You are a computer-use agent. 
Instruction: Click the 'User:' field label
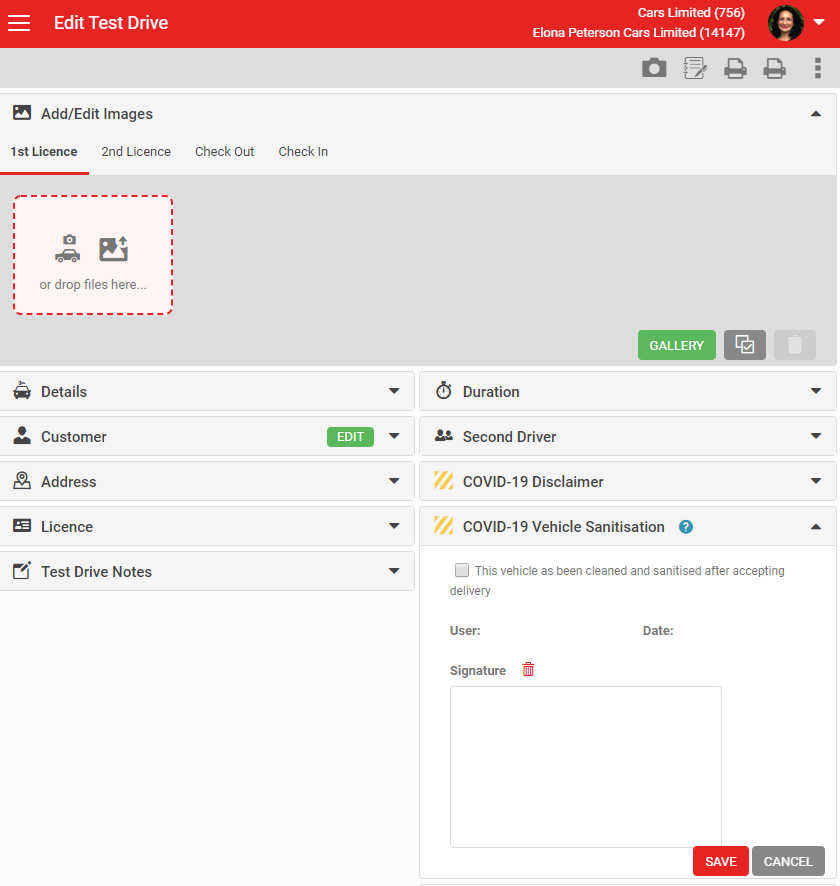[x=465, y=631]
